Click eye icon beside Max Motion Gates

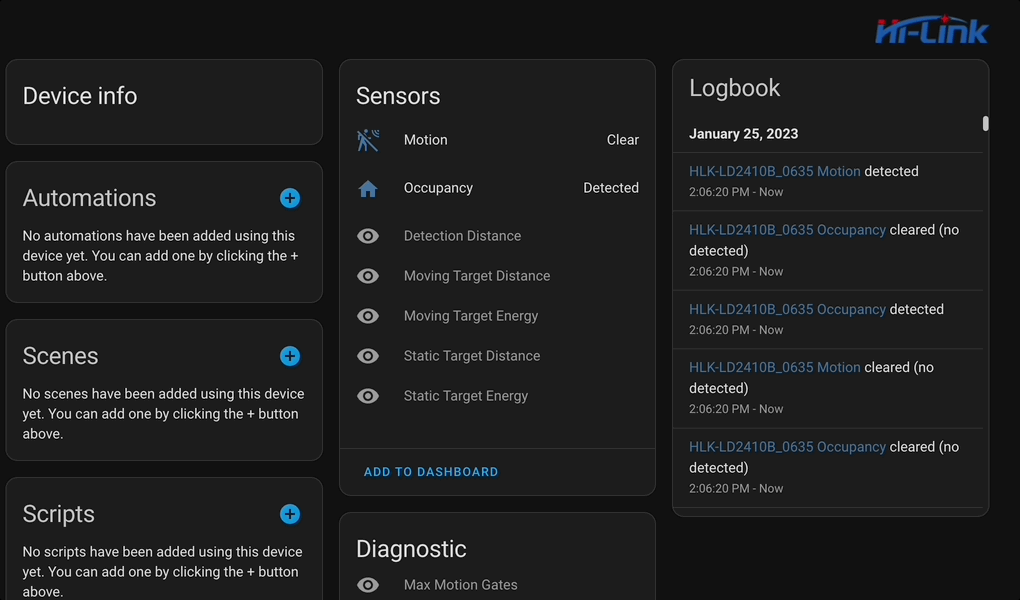[x=368, y=585]
